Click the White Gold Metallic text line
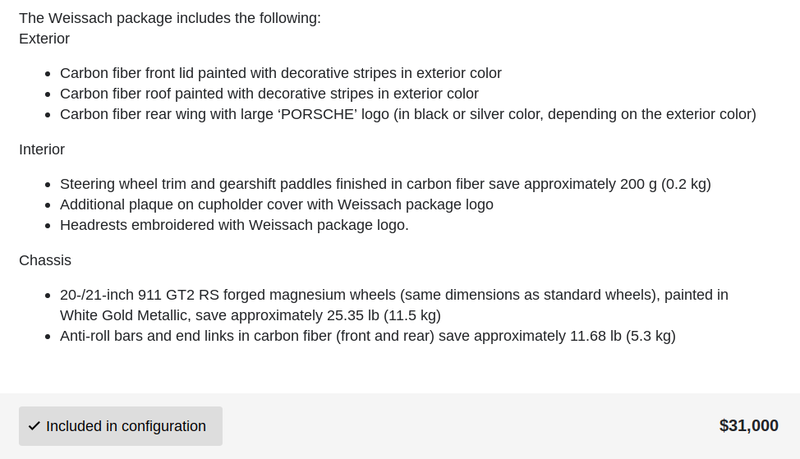 pyautogui.click(x=250, y=316)
